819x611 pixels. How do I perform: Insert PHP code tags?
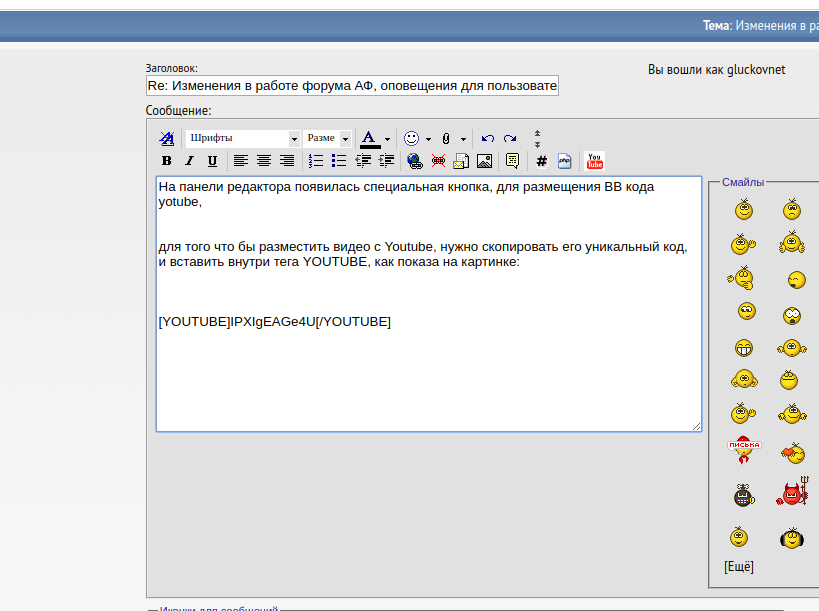pos(564,161)
